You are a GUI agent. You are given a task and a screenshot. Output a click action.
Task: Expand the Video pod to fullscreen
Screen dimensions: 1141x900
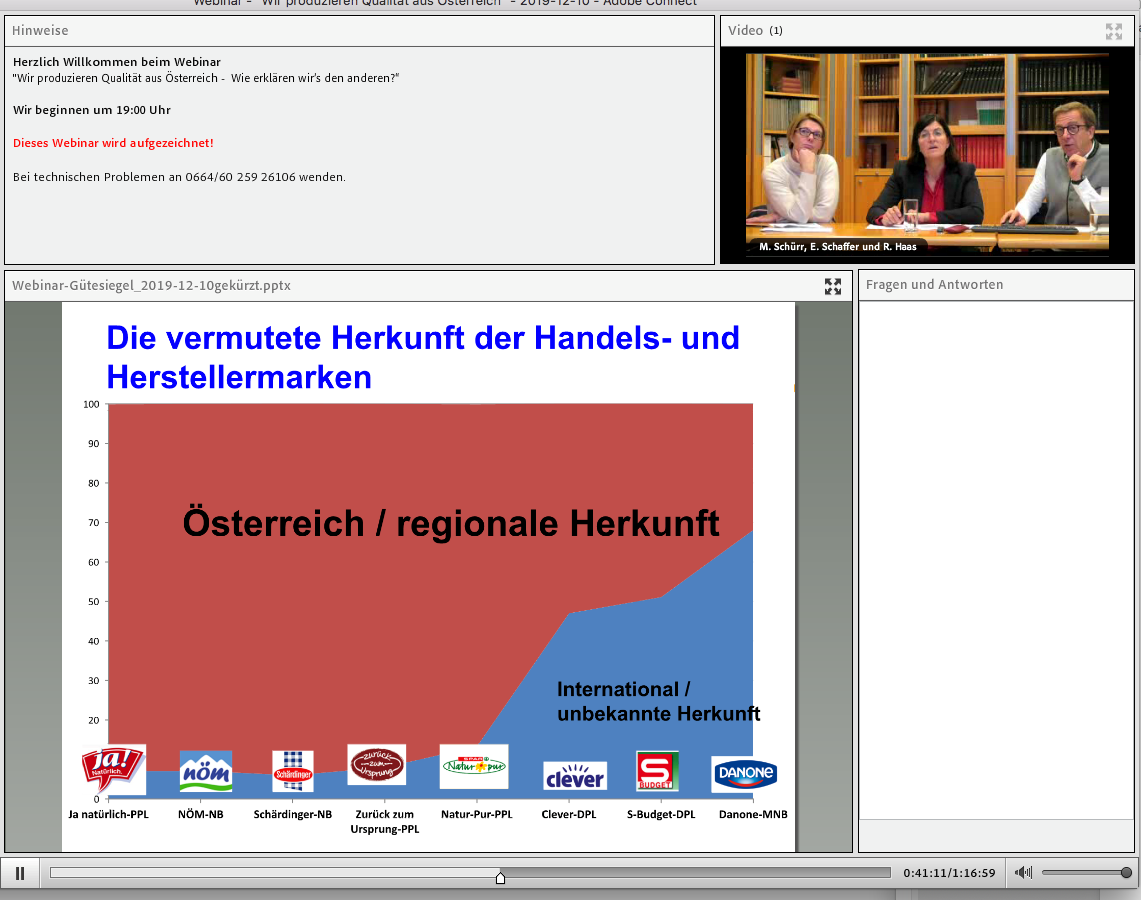[1113, 31]
